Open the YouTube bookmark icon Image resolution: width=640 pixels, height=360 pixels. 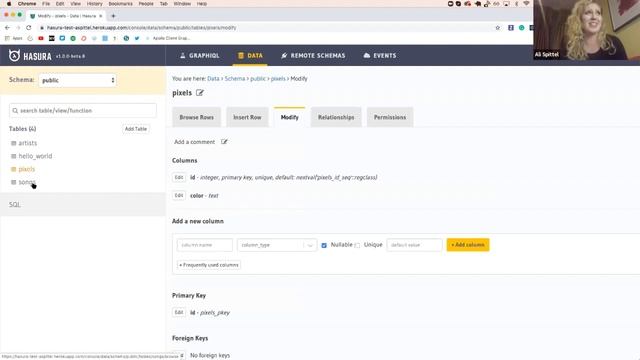pyautogui.click(x=41, y=38)
